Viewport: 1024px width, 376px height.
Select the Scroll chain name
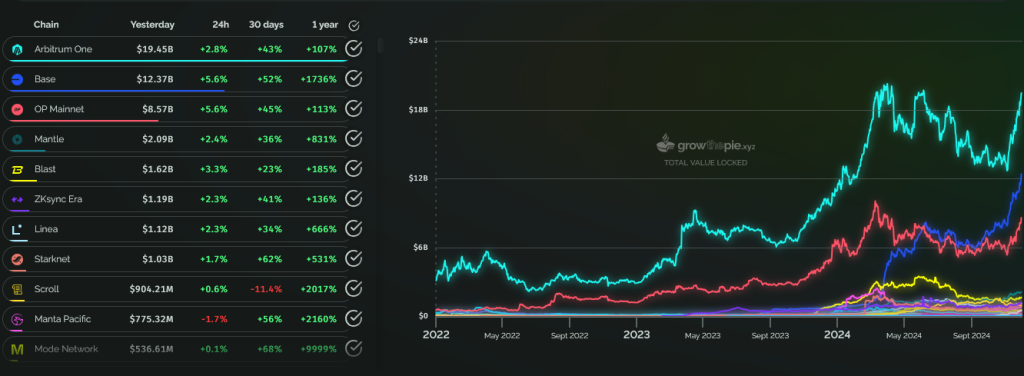tap(46, 289)
